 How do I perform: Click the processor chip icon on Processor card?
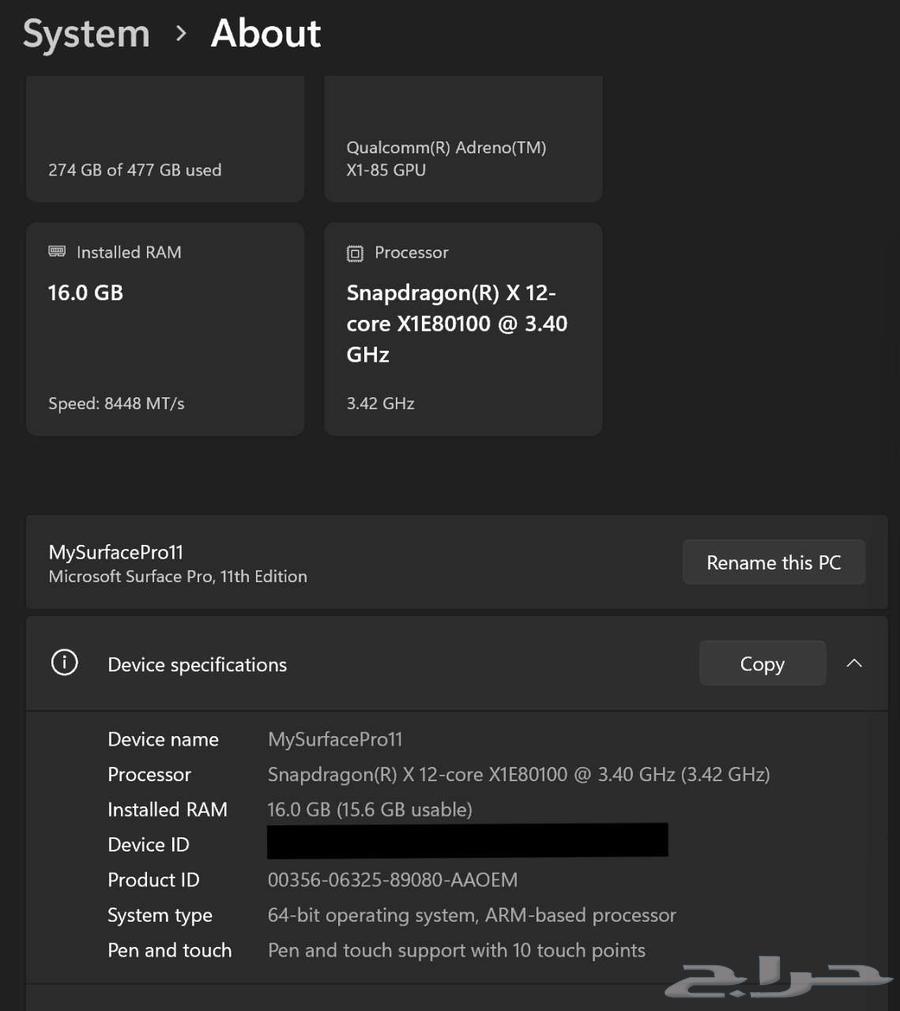[356, 253]
